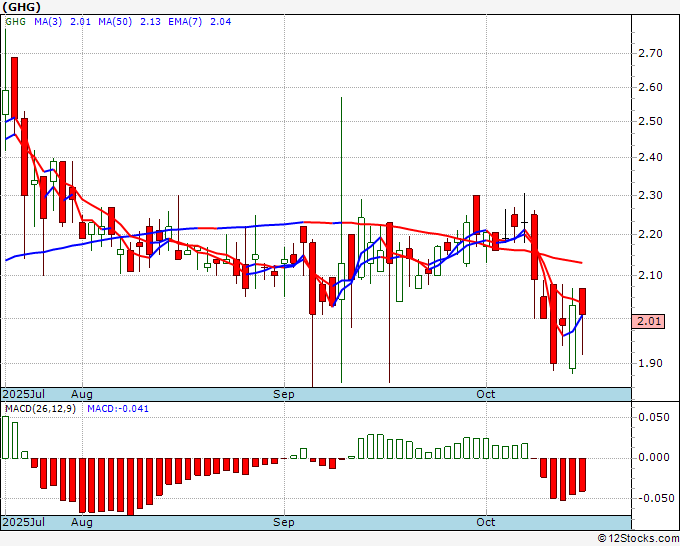
Task: Click the Sep label on MACD axis
Action: point(284,522)
